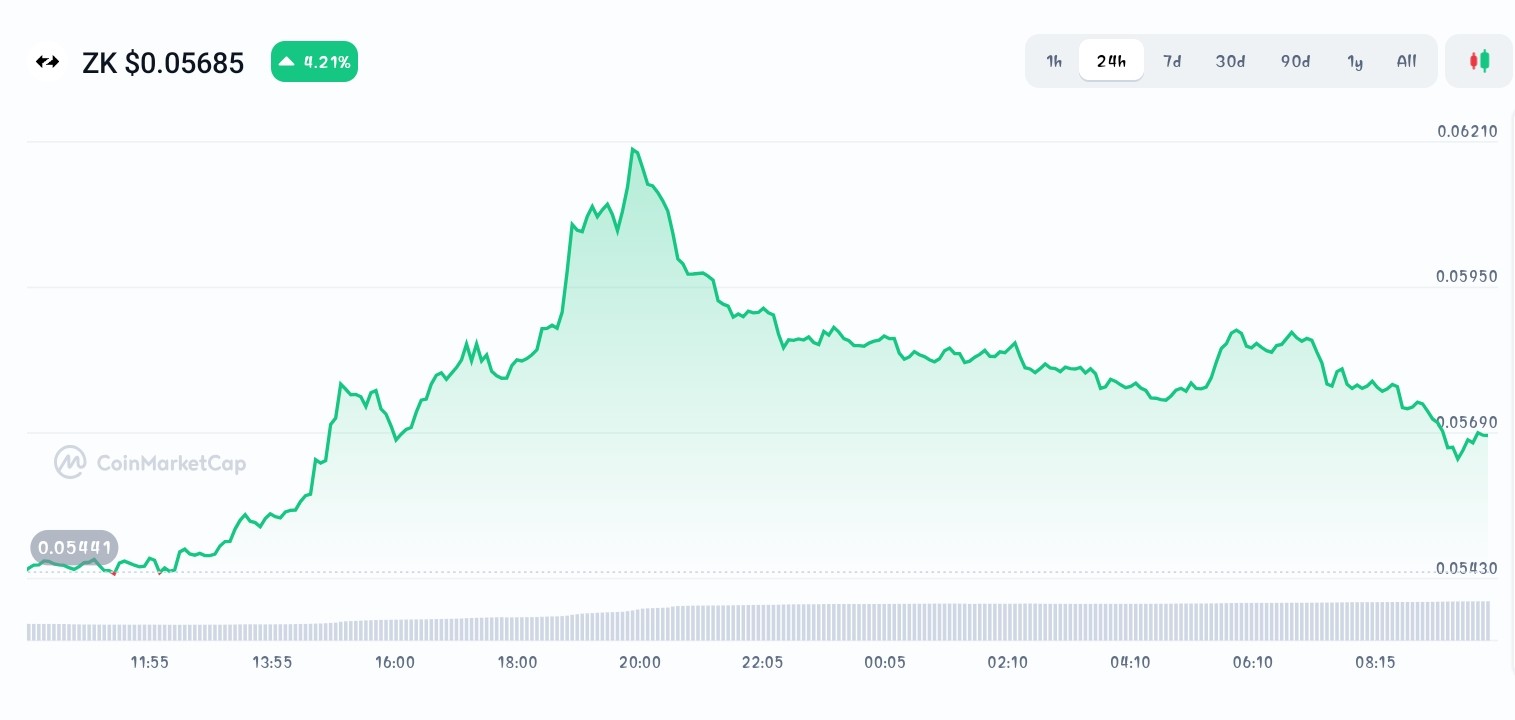The width and height of the screenshot is (1515, 720).
Task: Select the All time range
Action: (x=1406, y=61)
